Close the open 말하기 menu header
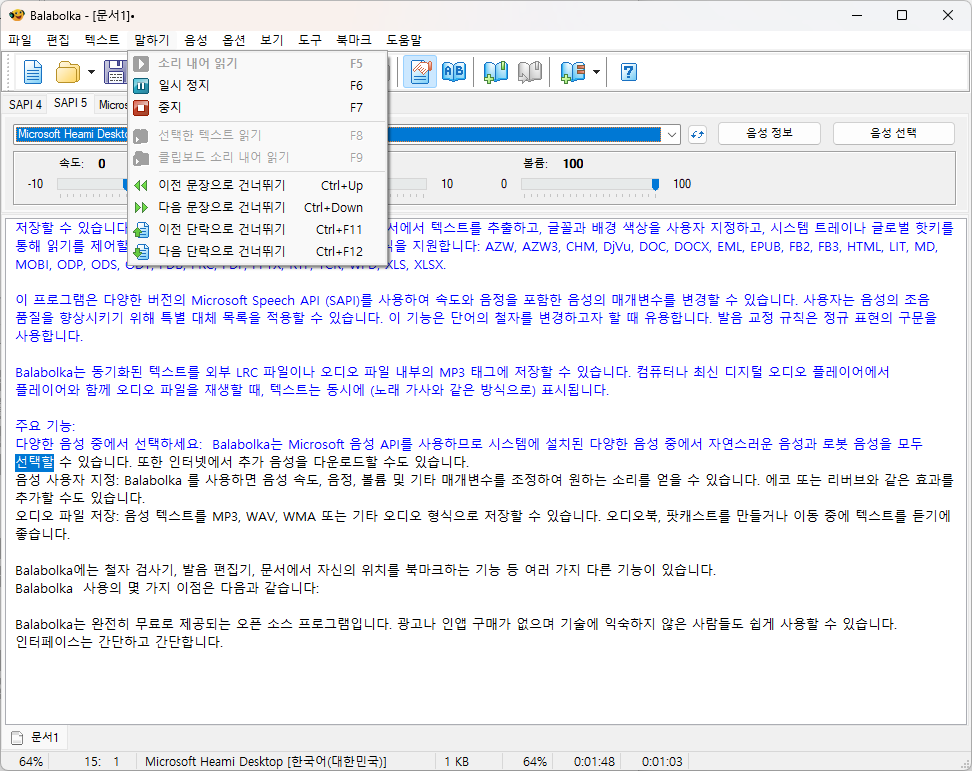This screenshot has width=972, height=771. click(x=151, y=40)
